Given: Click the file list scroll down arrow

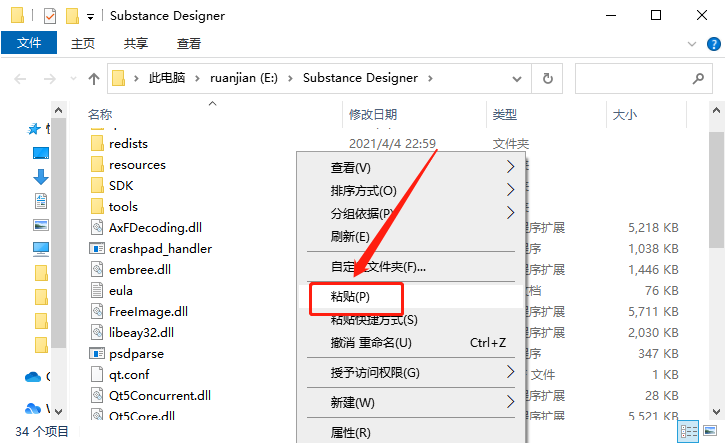Looking at the screenshot, I should 716,412.
